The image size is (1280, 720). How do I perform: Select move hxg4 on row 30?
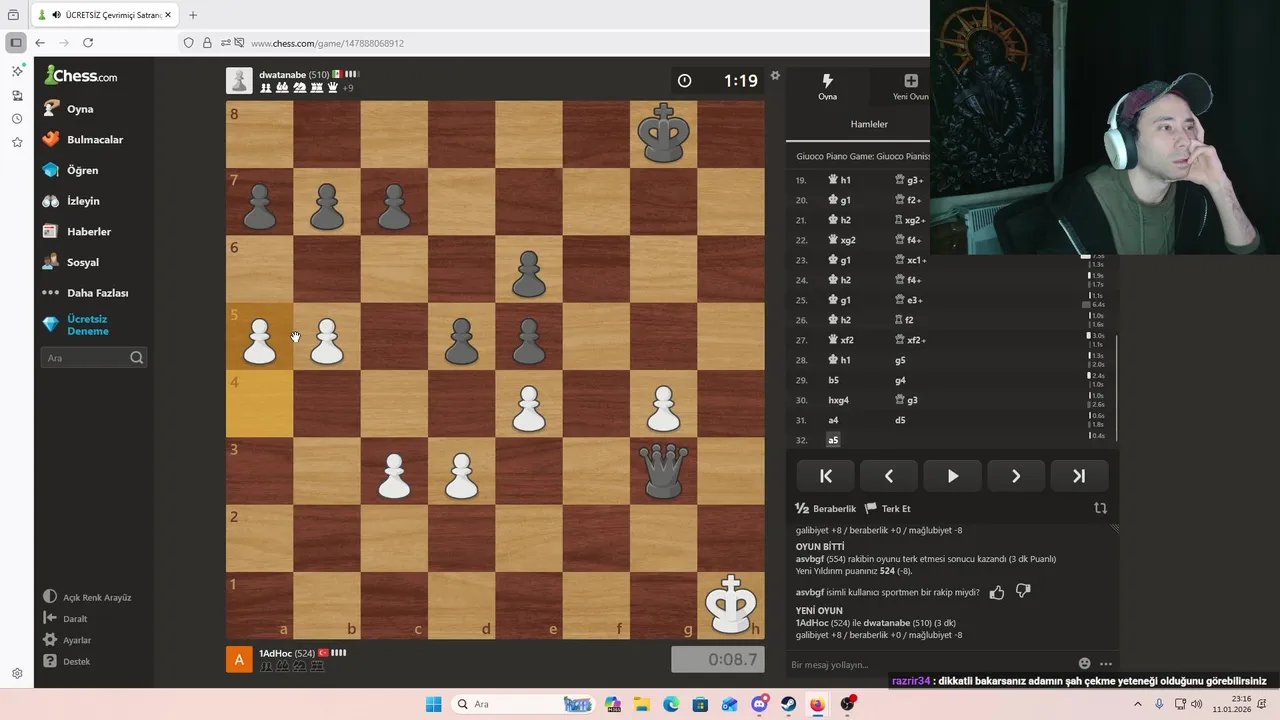839,400
